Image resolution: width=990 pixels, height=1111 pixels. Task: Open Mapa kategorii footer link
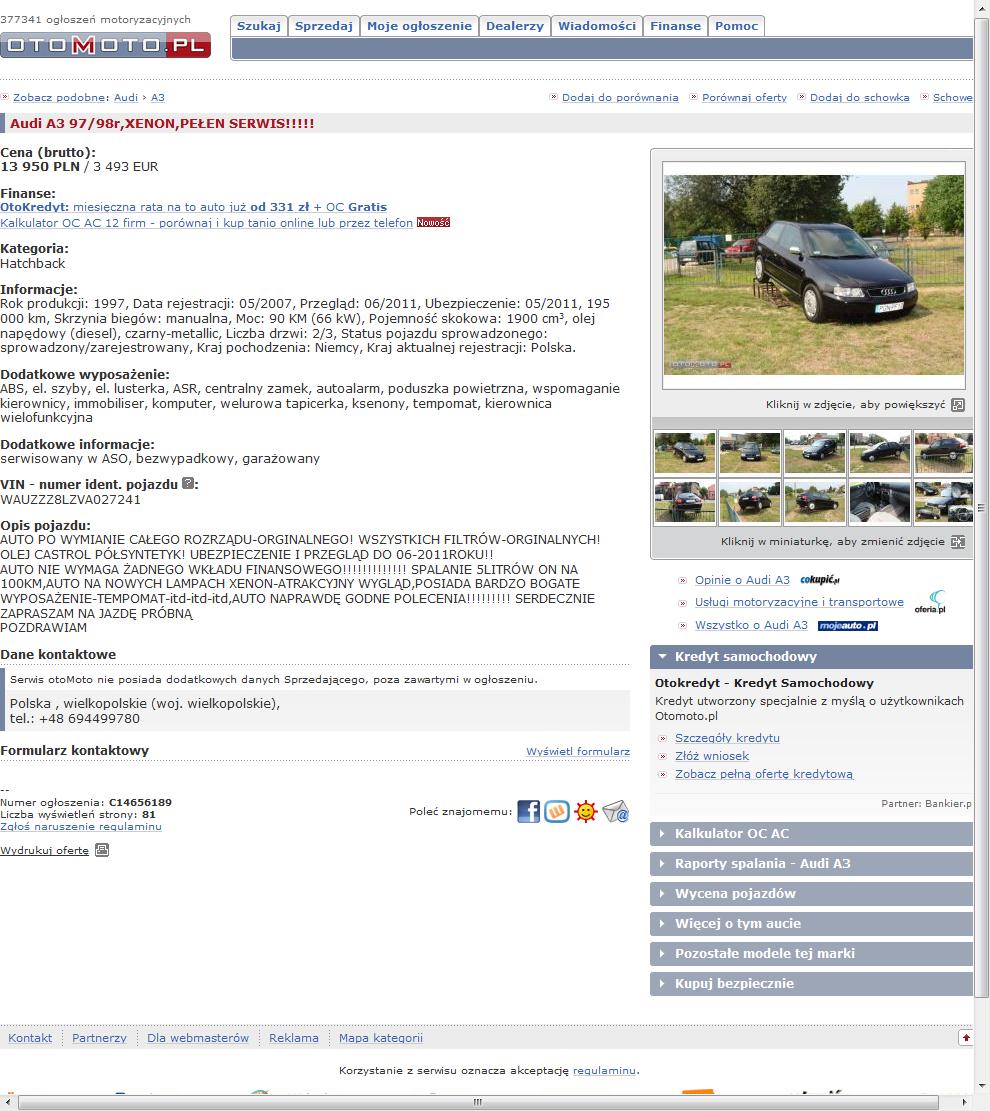click(381, 1038)
